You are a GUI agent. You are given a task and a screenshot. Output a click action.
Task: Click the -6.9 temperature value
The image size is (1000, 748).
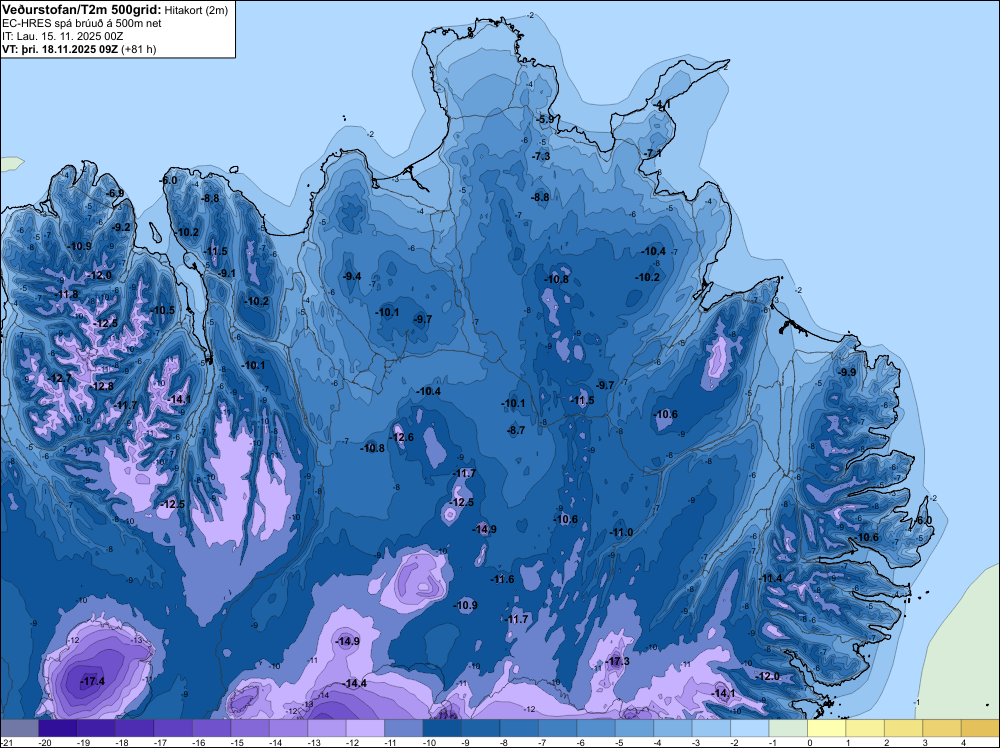115,193
